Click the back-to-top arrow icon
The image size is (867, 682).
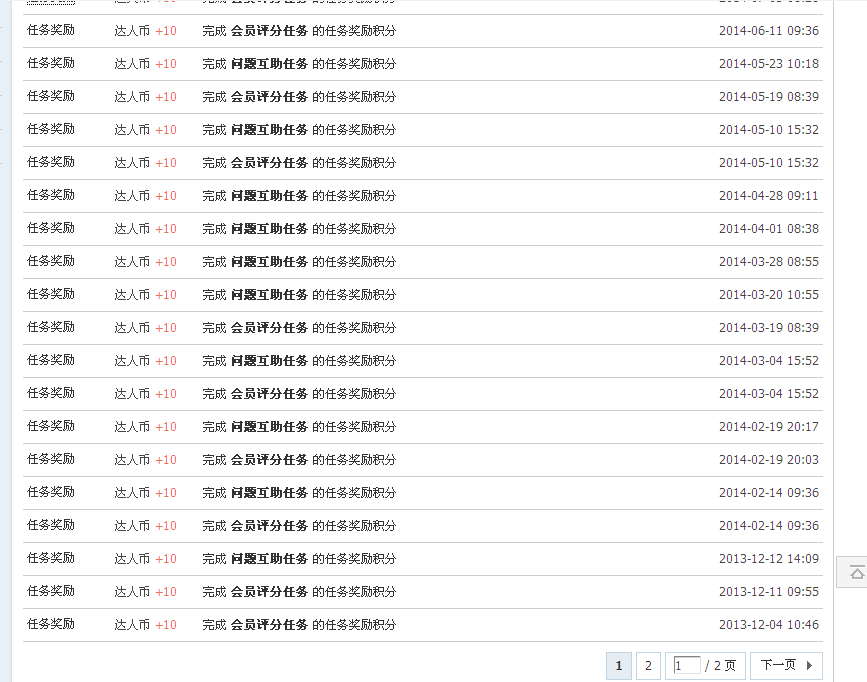[x=856, y=572]
